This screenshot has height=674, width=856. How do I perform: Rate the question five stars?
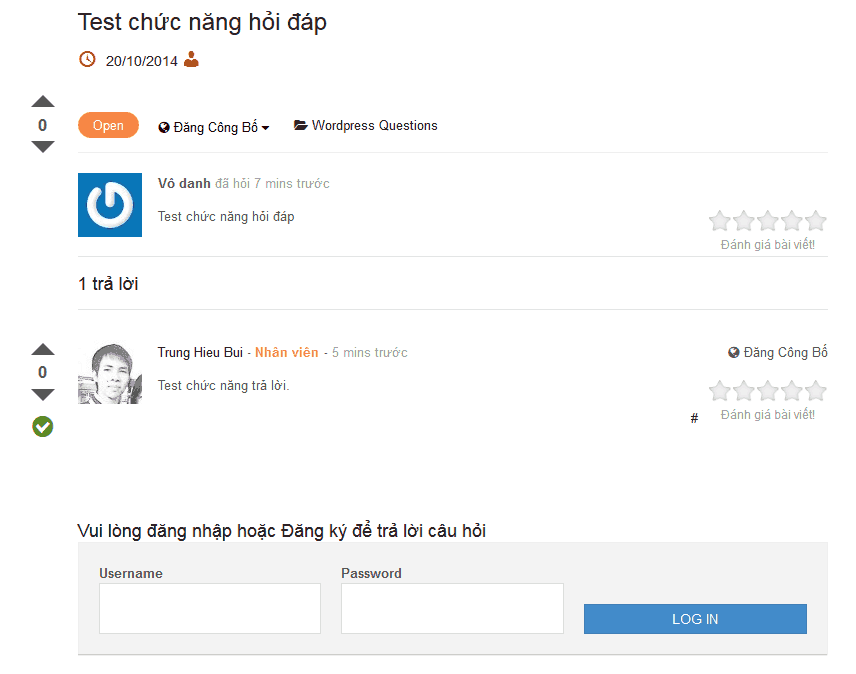pos(815,219)
